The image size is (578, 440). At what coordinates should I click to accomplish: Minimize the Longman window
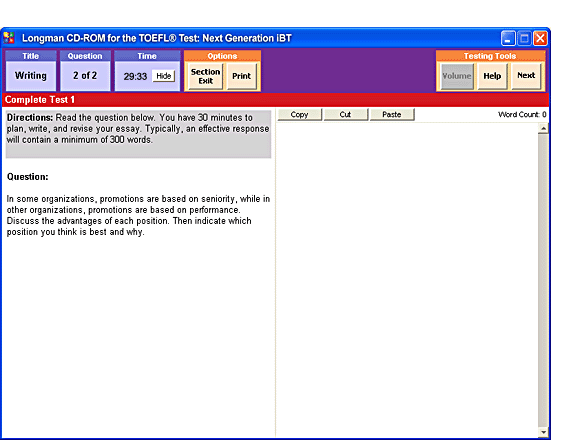click(508, 38)
